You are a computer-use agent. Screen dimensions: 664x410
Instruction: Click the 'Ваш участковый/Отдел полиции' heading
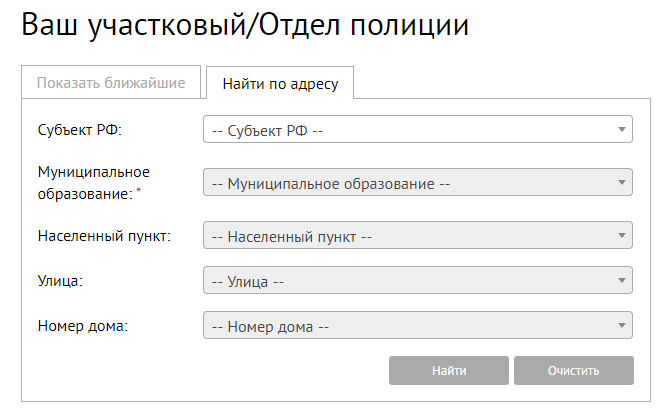click(245, 27)
